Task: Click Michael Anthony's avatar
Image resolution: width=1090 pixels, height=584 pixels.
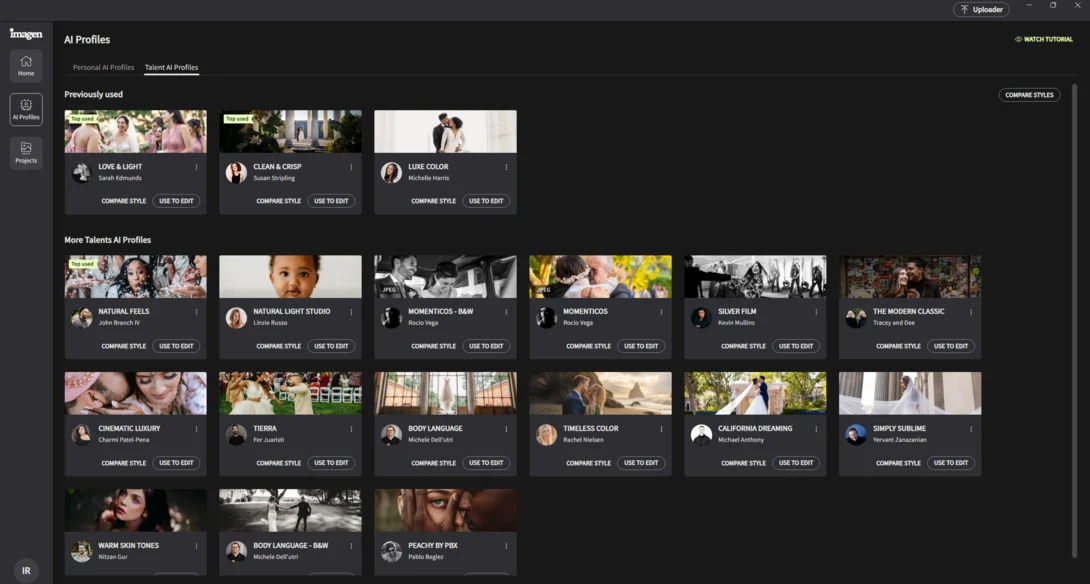Action: pyautogui.click(x=701, y=435)
